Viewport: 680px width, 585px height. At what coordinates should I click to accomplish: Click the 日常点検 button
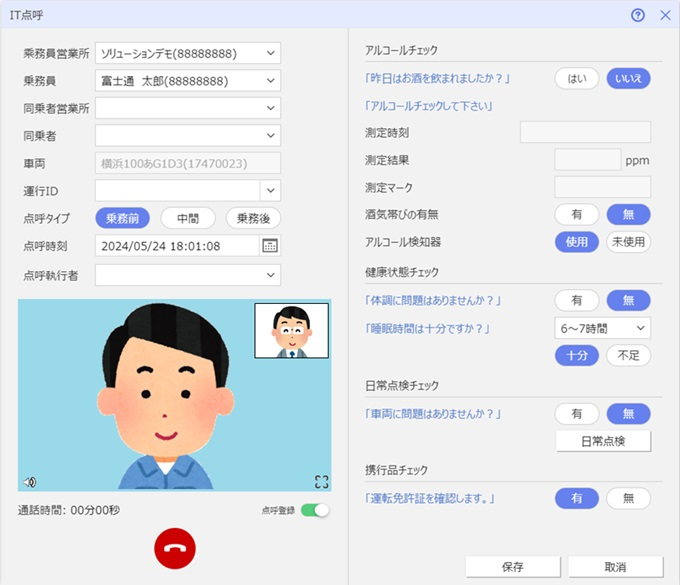pyautogui.click(x=603, y=441)
